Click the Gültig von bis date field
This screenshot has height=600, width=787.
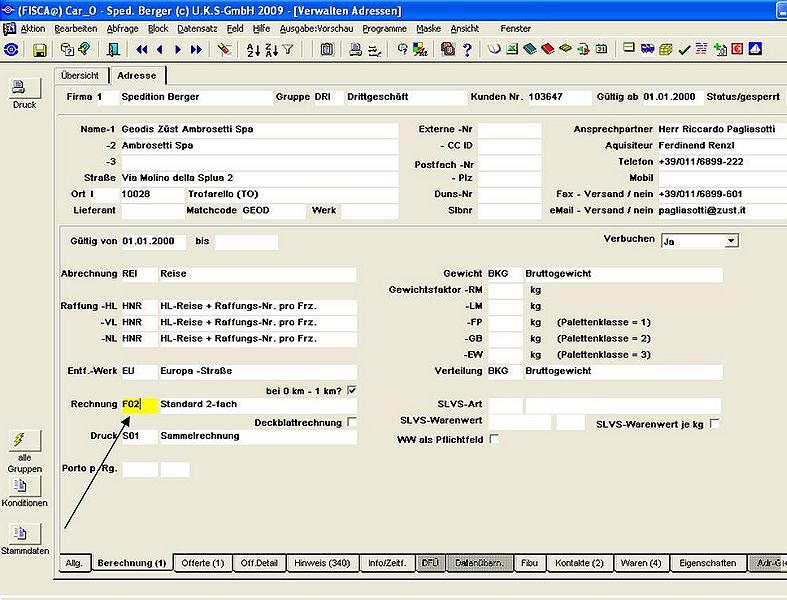(246, 242)
